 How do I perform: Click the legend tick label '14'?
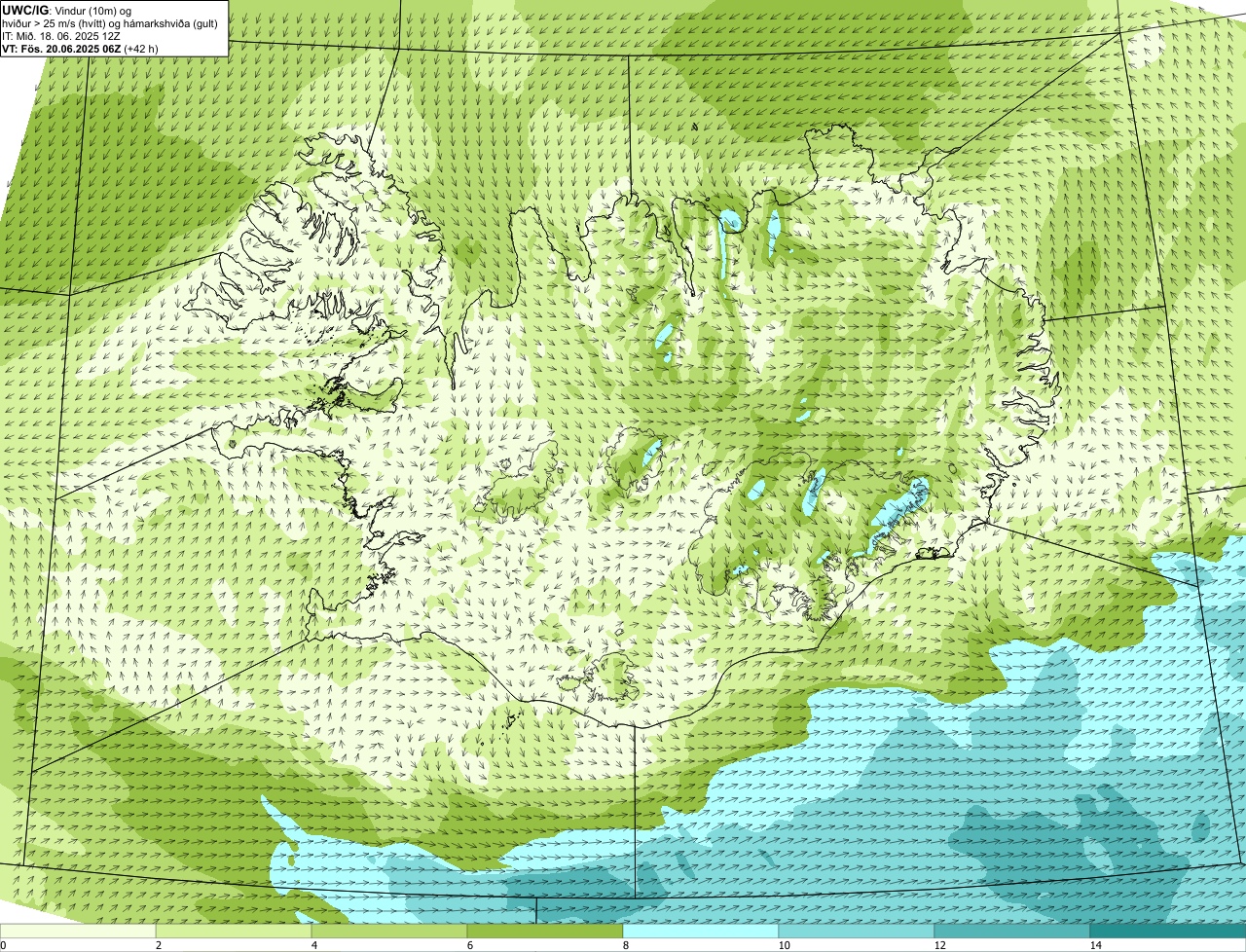click(1096, 945)
